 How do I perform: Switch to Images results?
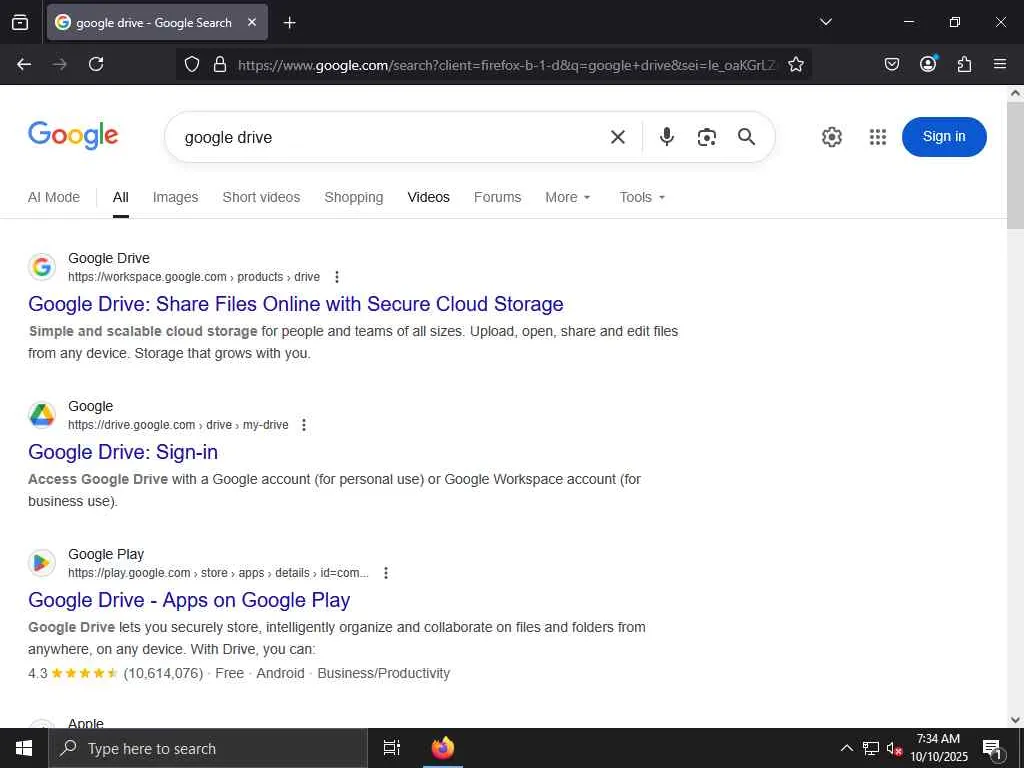click(175, 197)
